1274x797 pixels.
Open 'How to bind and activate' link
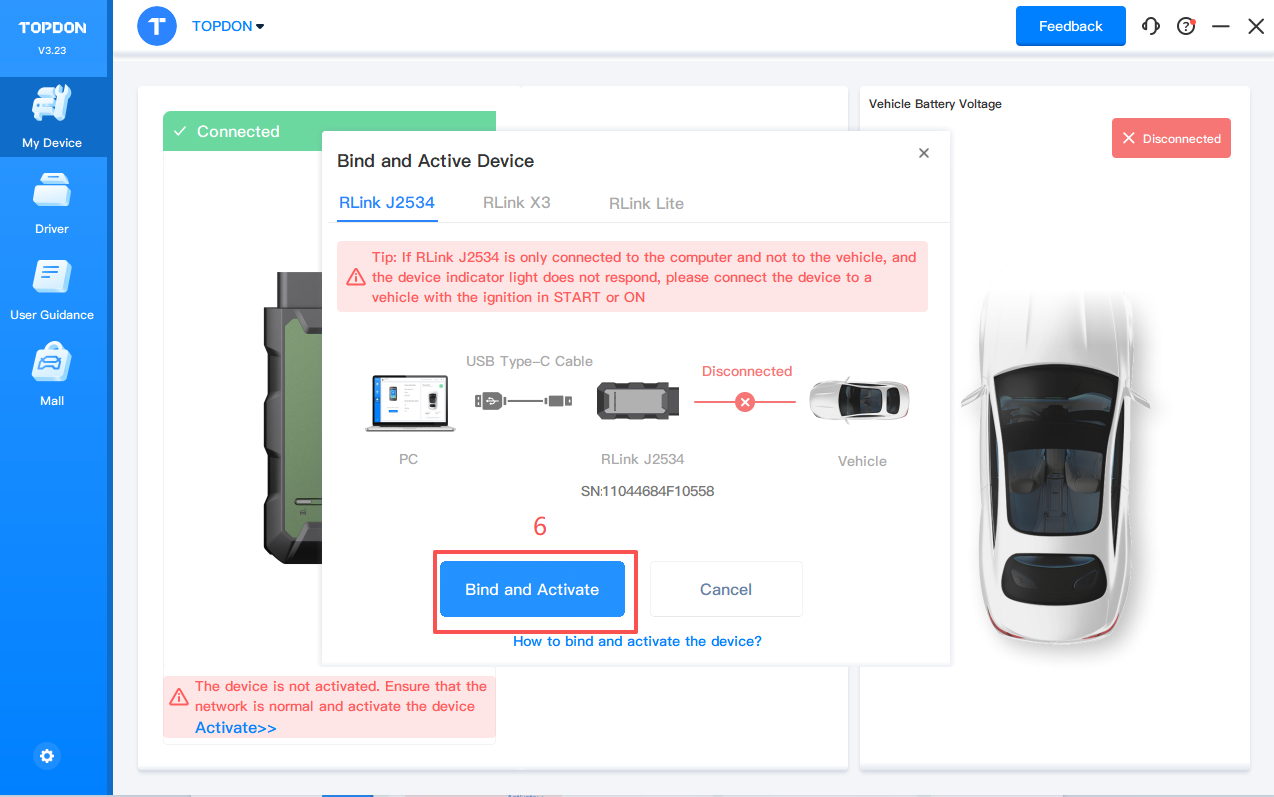tap(637, 641)
